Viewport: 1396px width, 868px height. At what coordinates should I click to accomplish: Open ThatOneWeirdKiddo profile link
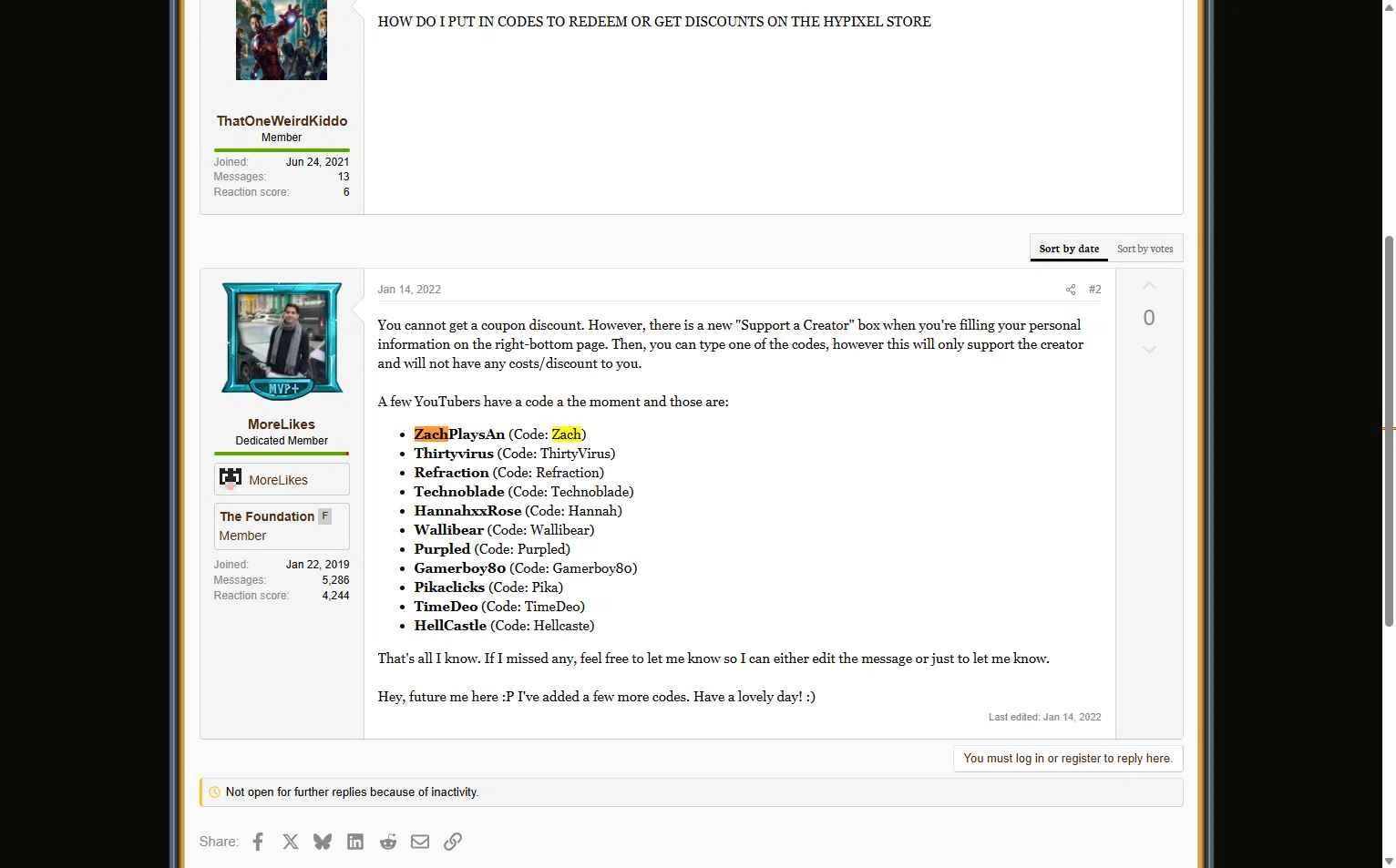coord(282,120)
